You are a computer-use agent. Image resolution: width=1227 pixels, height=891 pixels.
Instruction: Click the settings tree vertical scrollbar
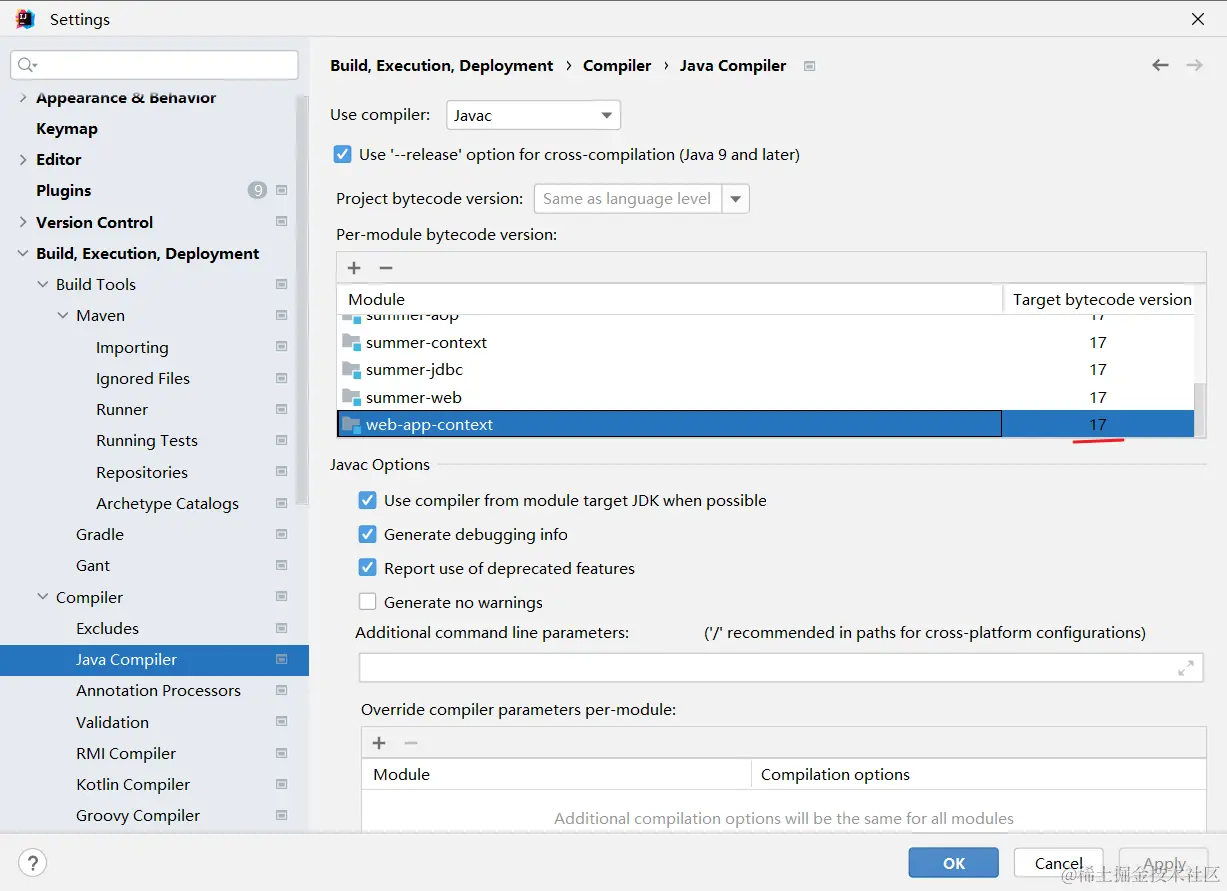(x=303, y=300)
